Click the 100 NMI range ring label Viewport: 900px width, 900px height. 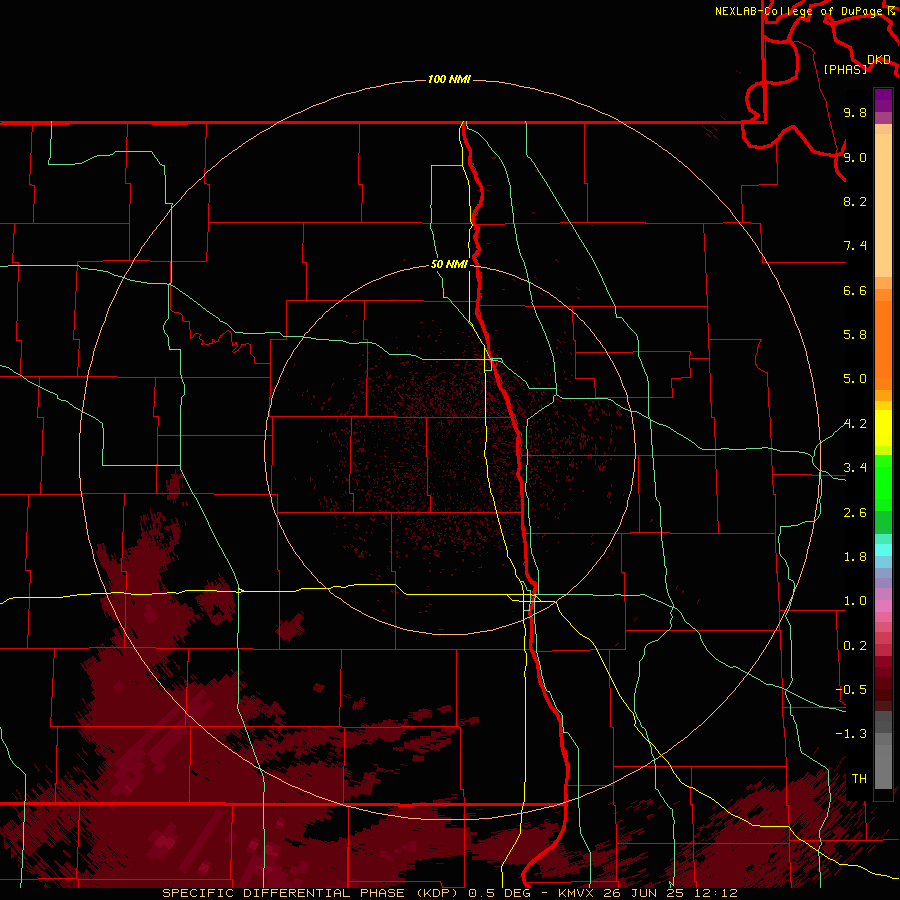449,79
